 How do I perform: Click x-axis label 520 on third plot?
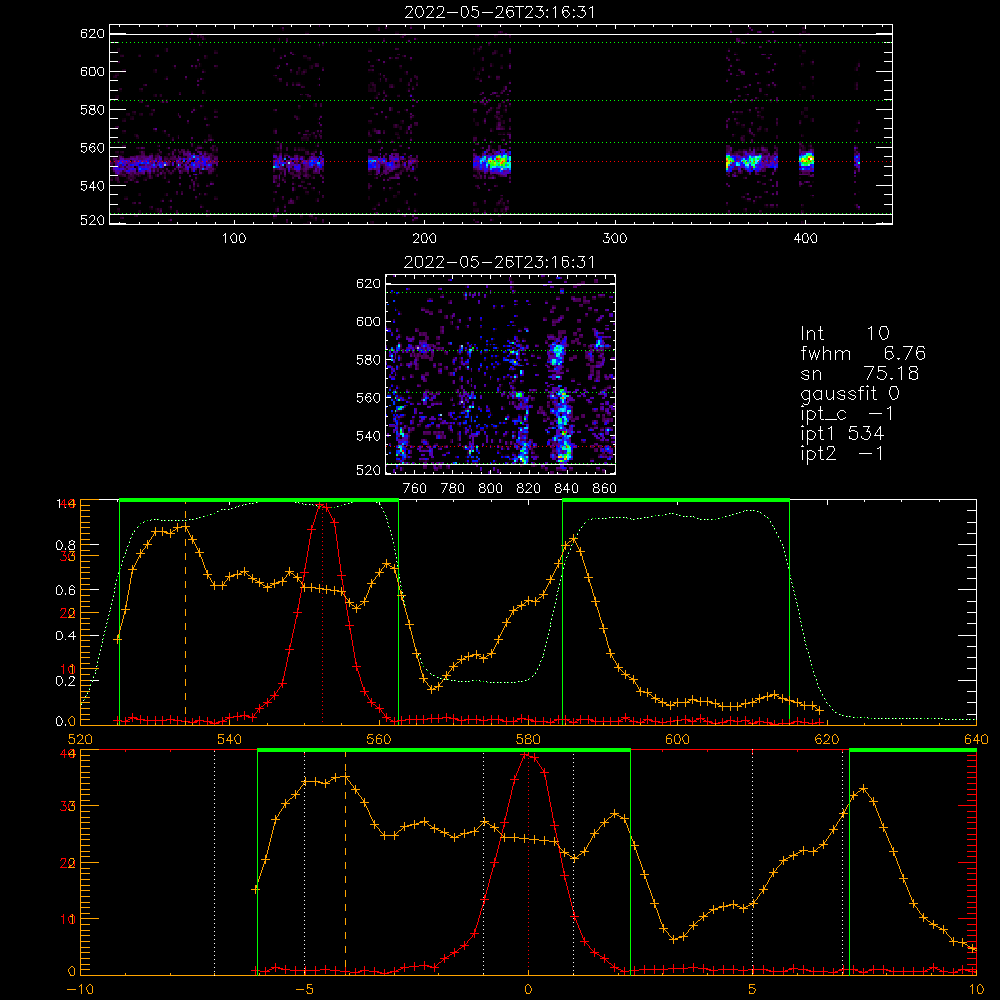[x=80, y=739]
